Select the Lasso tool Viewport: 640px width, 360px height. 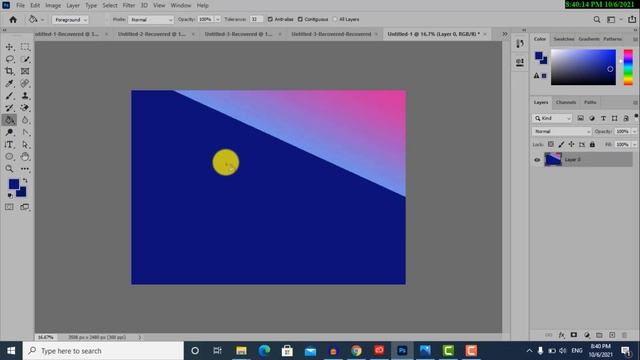point(9,59)
